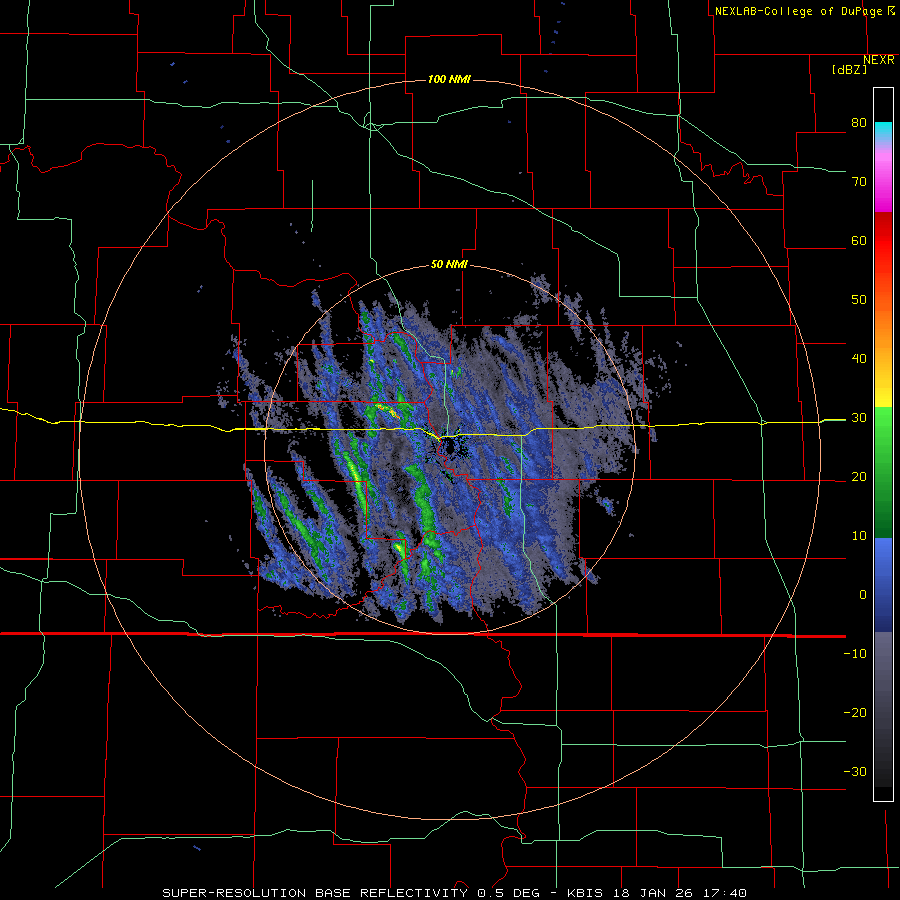Select the -20 value on the dBZ scale
Viewport: 900px width, 900px height.
(855, 713)
